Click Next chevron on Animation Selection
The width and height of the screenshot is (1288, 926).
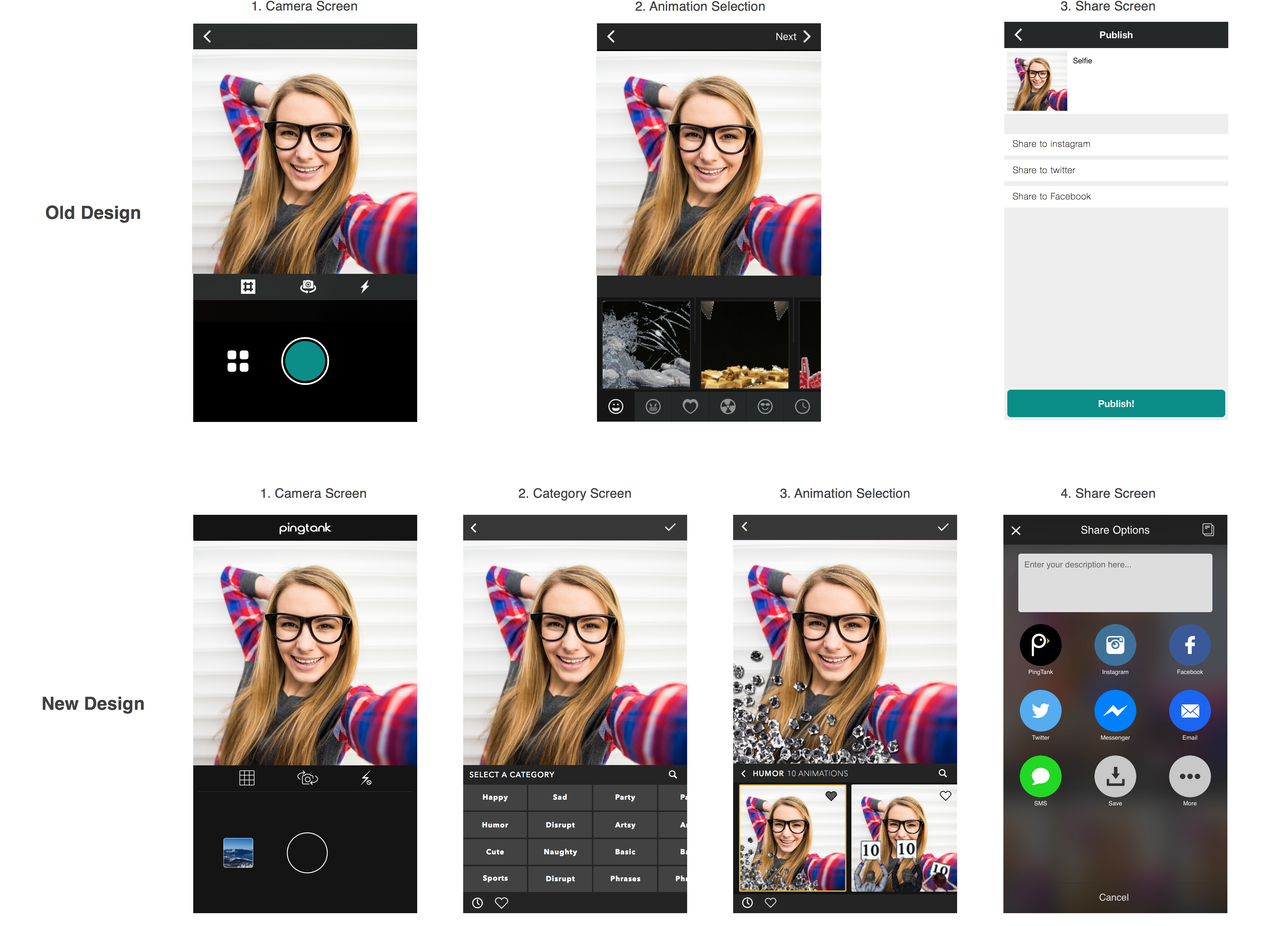pos(807,36)
